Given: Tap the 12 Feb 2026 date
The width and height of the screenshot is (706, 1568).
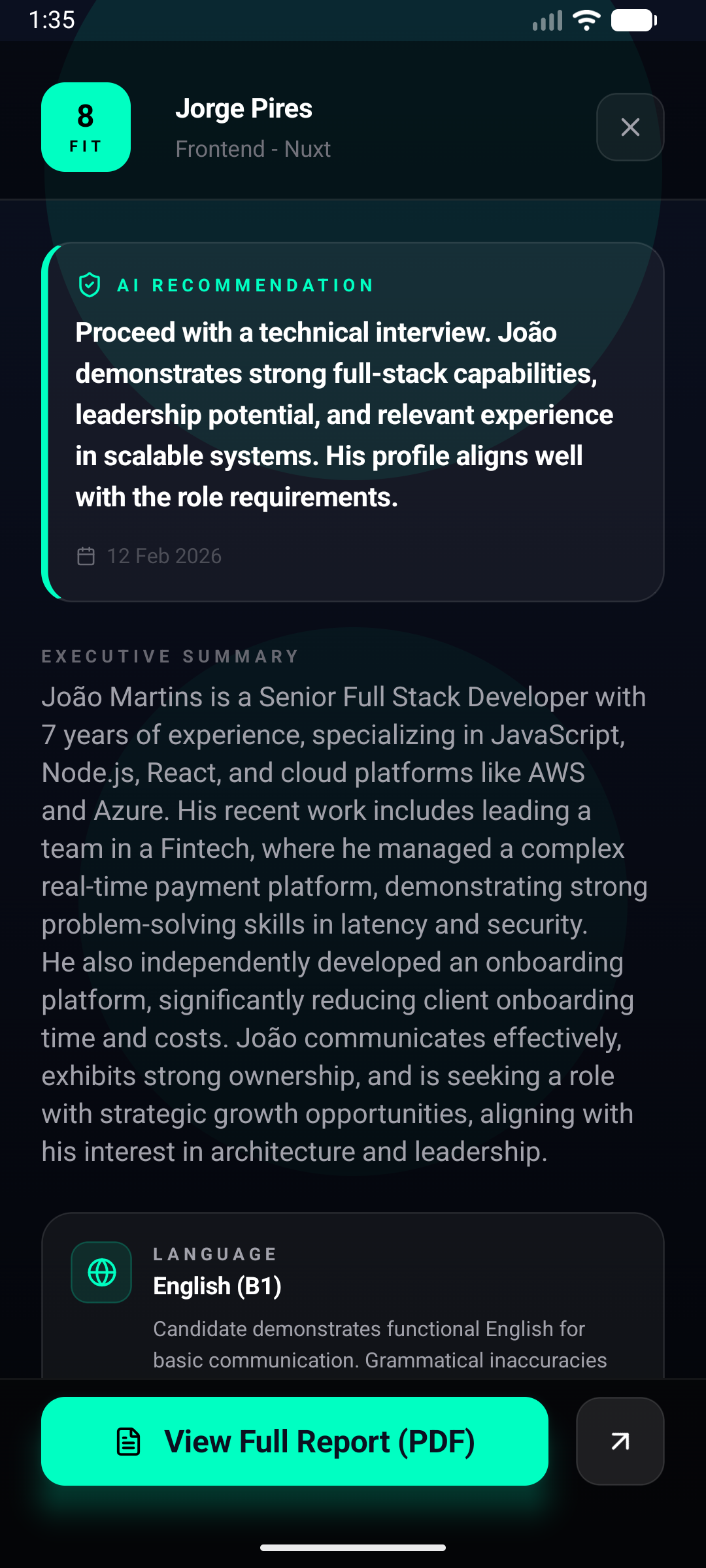Looking at the screenshot, I should 164,556.
